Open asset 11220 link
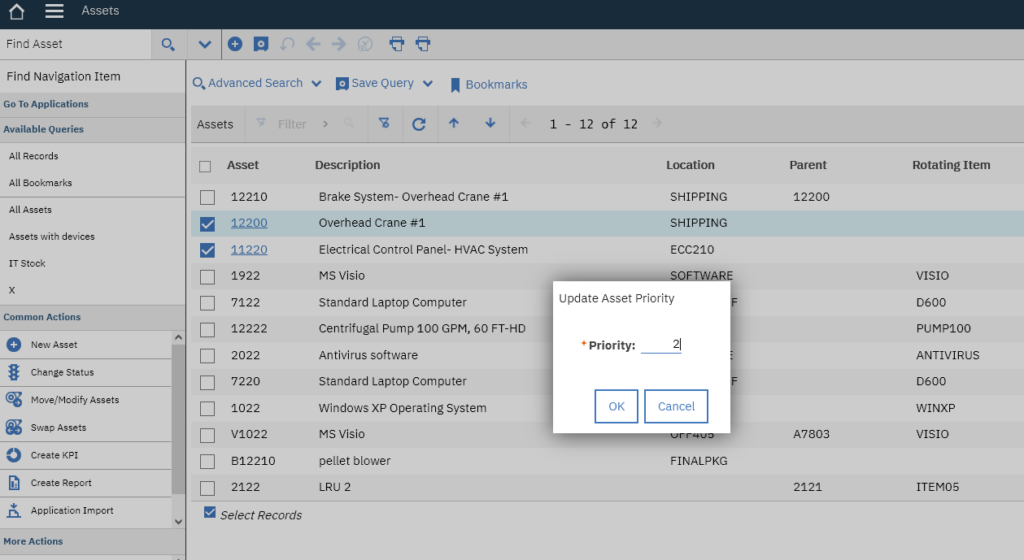 pos(249,249)
